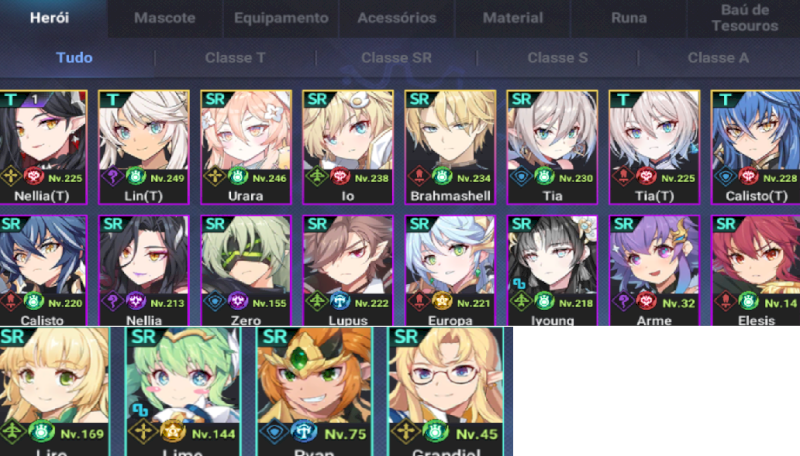Image resolution: width=800 pixels, height=456 pixels.
Task: Open Baú de Tesouros tab
Action: click(744, 18)
